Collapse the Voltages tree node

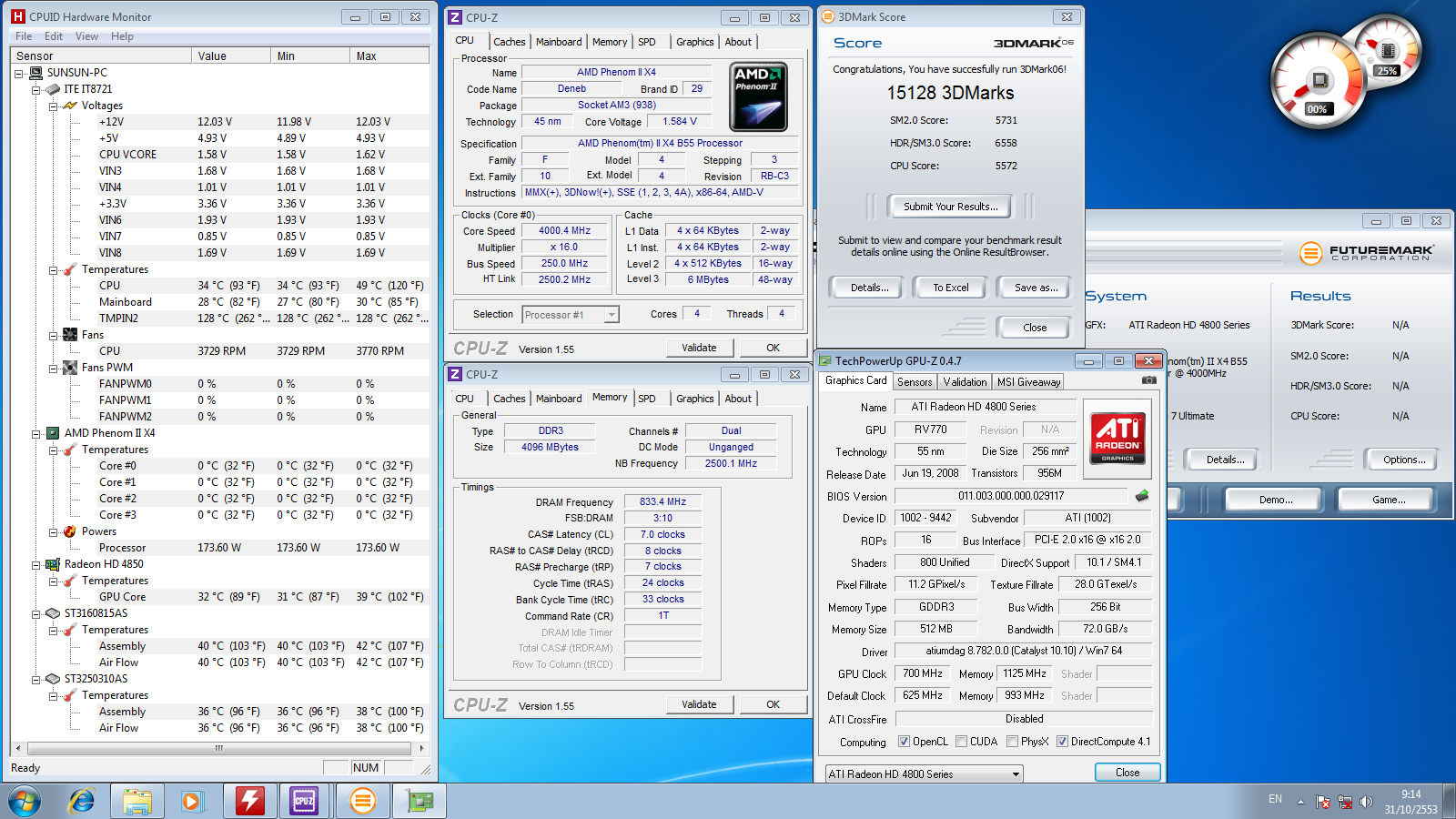54,106
